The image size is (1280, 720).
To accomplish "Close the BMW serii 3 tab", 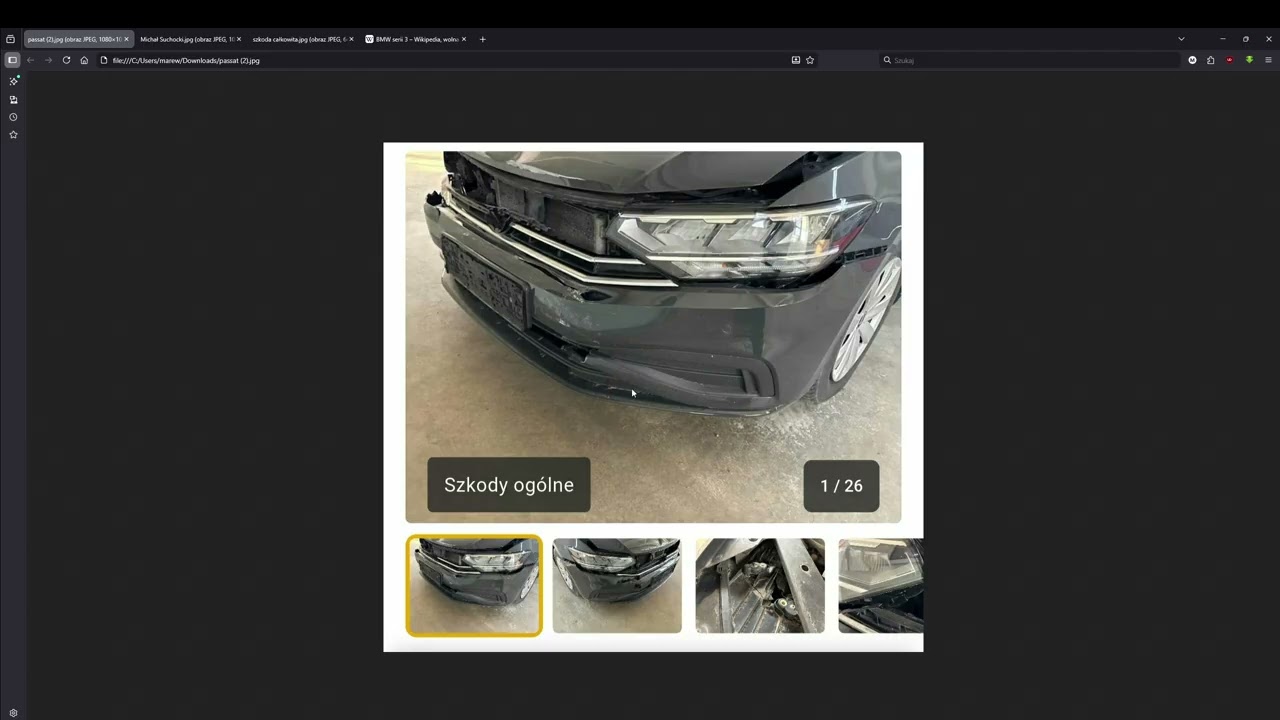I will click(x=464, y=39).
